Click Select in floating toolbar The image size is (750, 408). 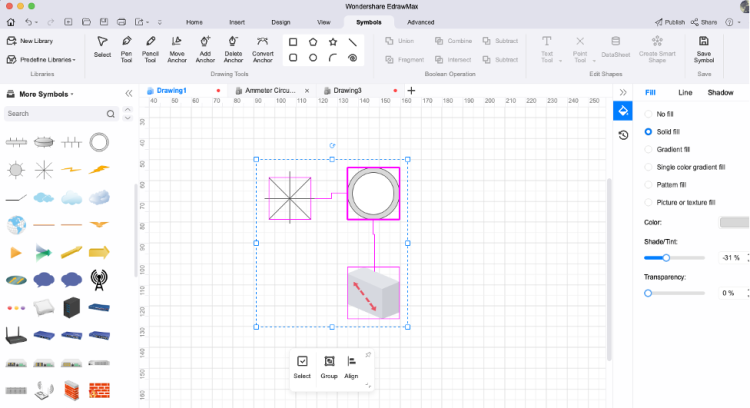(302, 367)
